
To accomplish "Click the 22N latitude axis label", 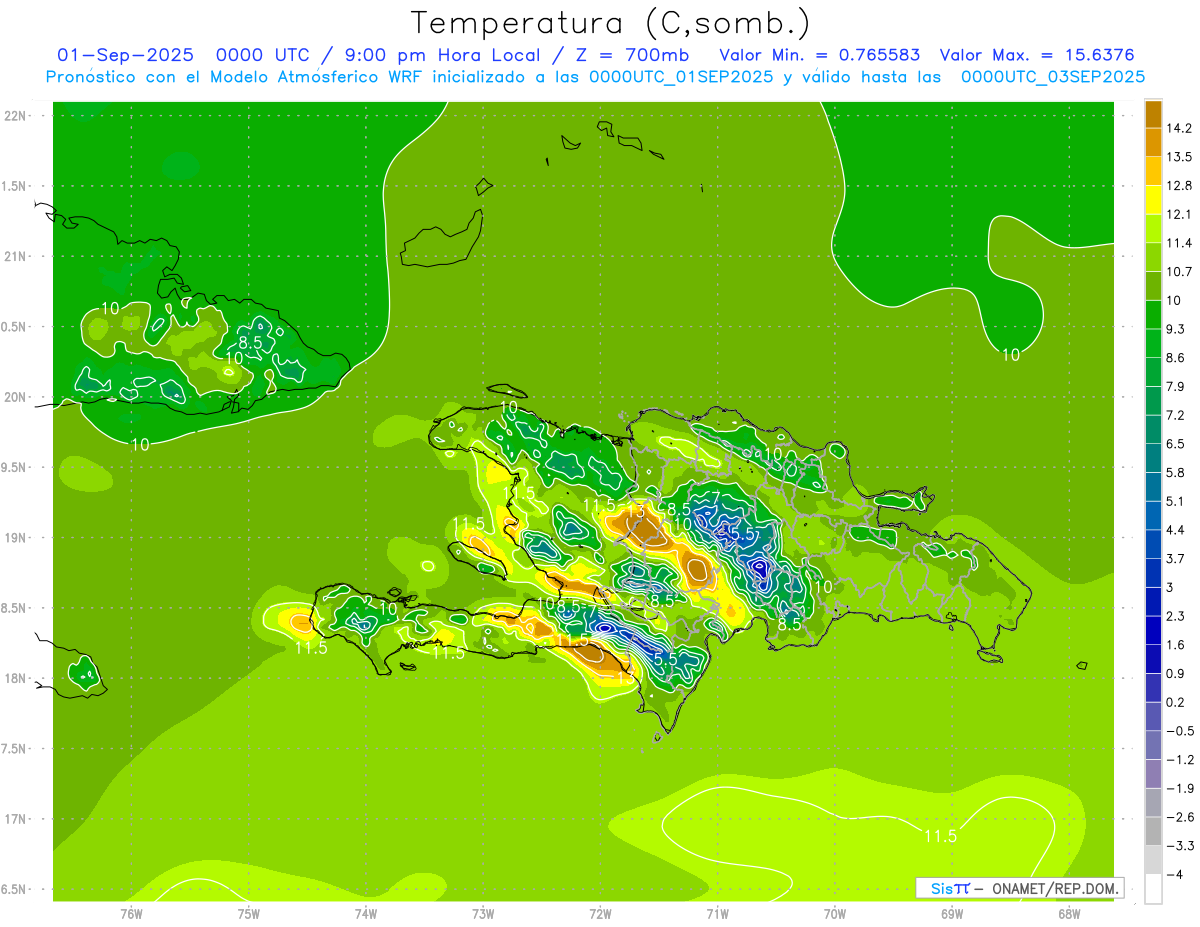I will pos(16,116).
